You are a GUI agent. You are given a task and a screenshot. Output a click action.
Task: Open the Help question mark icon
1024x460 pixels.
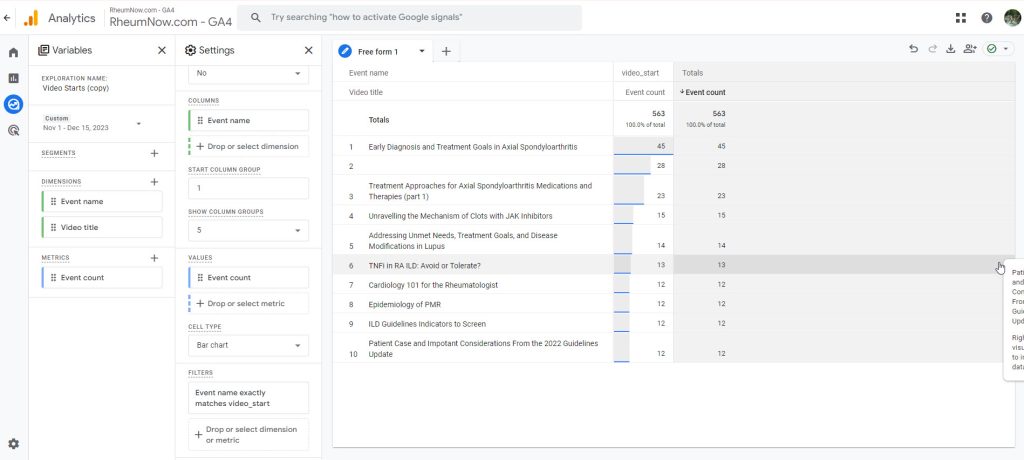[987, 18]
